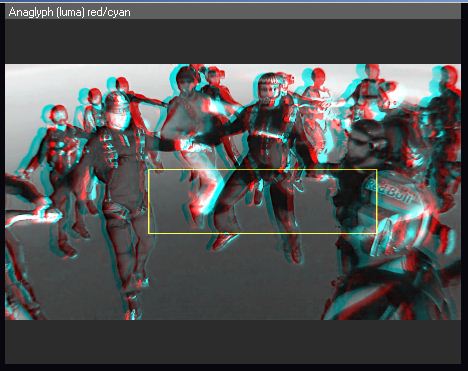Click the central helmeted skydiver's face
The width and height of the screenshot is (468, 371).
pyautogui.click(x=269, y=89)
